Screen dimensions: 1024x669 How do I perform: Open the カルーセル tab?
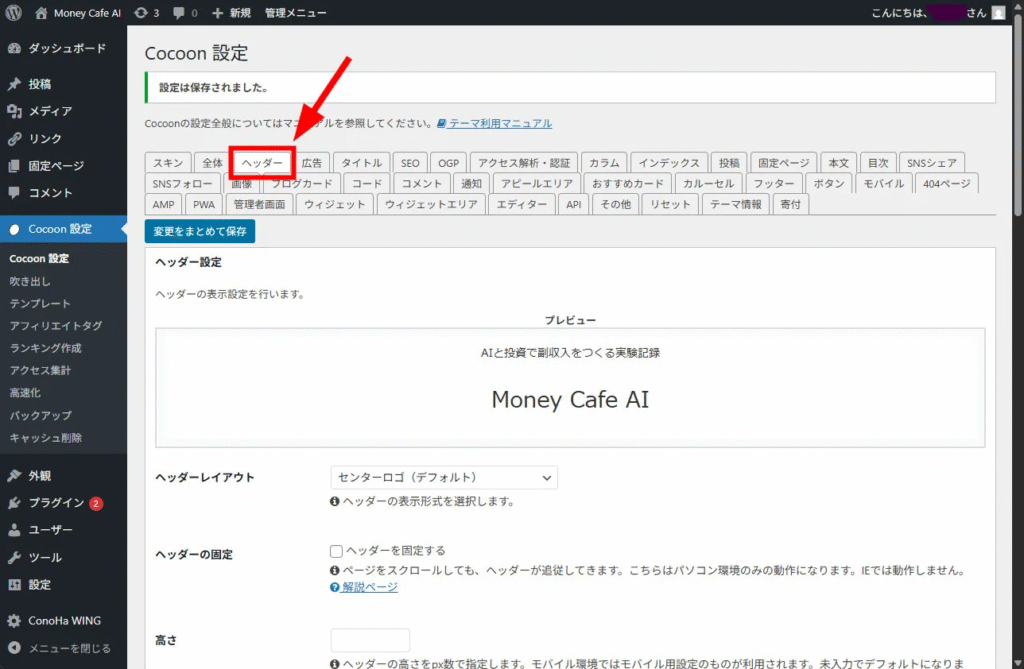point(709,184)
